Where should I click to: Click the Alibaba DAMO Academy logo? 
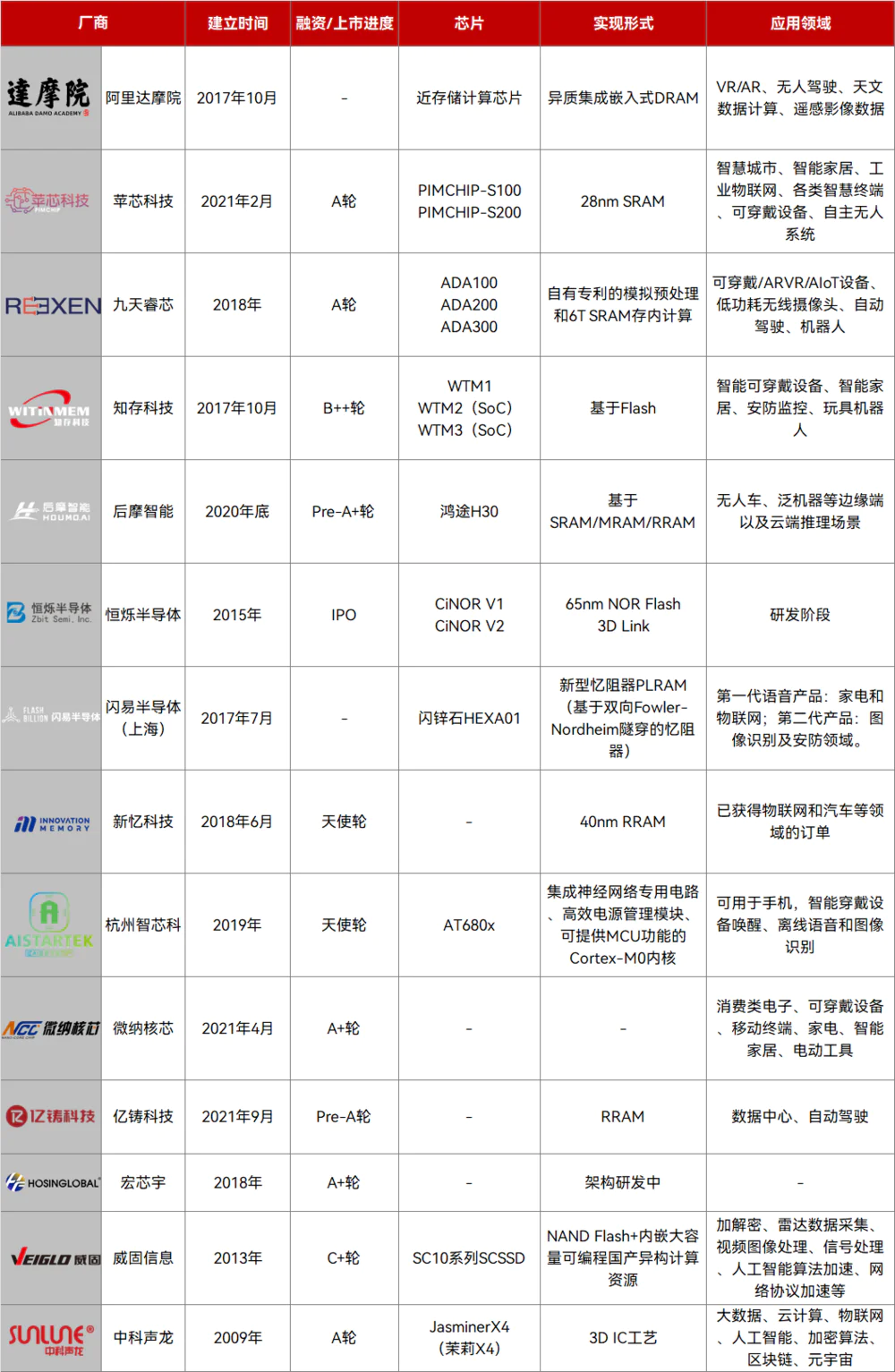(50, 98)
